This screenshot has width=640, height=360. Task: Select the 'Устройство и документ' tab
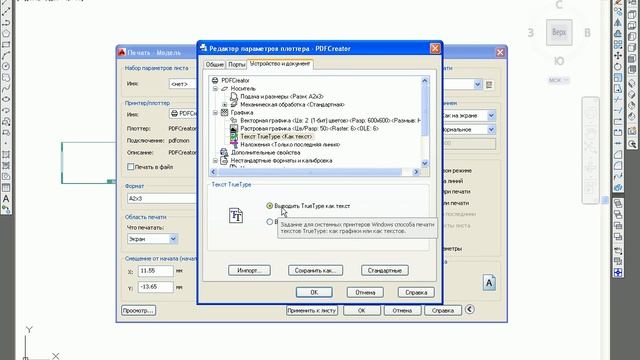280,64
